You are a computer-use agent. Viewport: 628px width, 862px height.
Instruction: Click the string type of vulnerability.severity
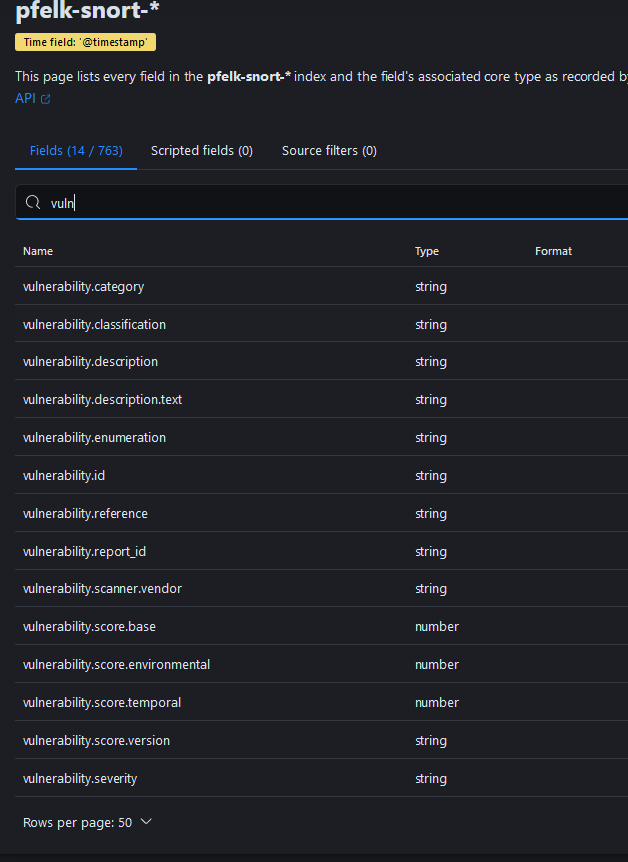(x=431, y=779)
